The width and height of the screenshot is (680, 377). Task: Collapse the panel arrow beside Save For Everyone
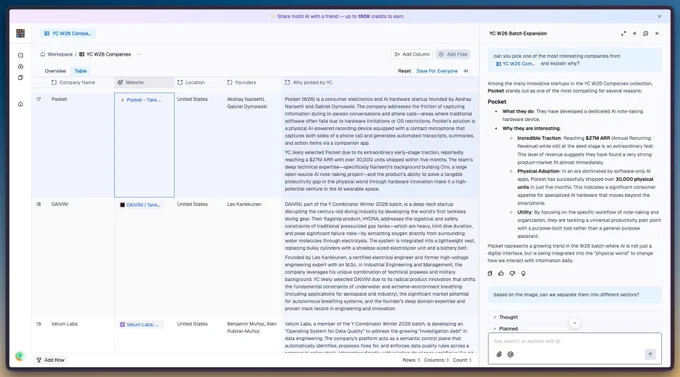tap(466, 71)
